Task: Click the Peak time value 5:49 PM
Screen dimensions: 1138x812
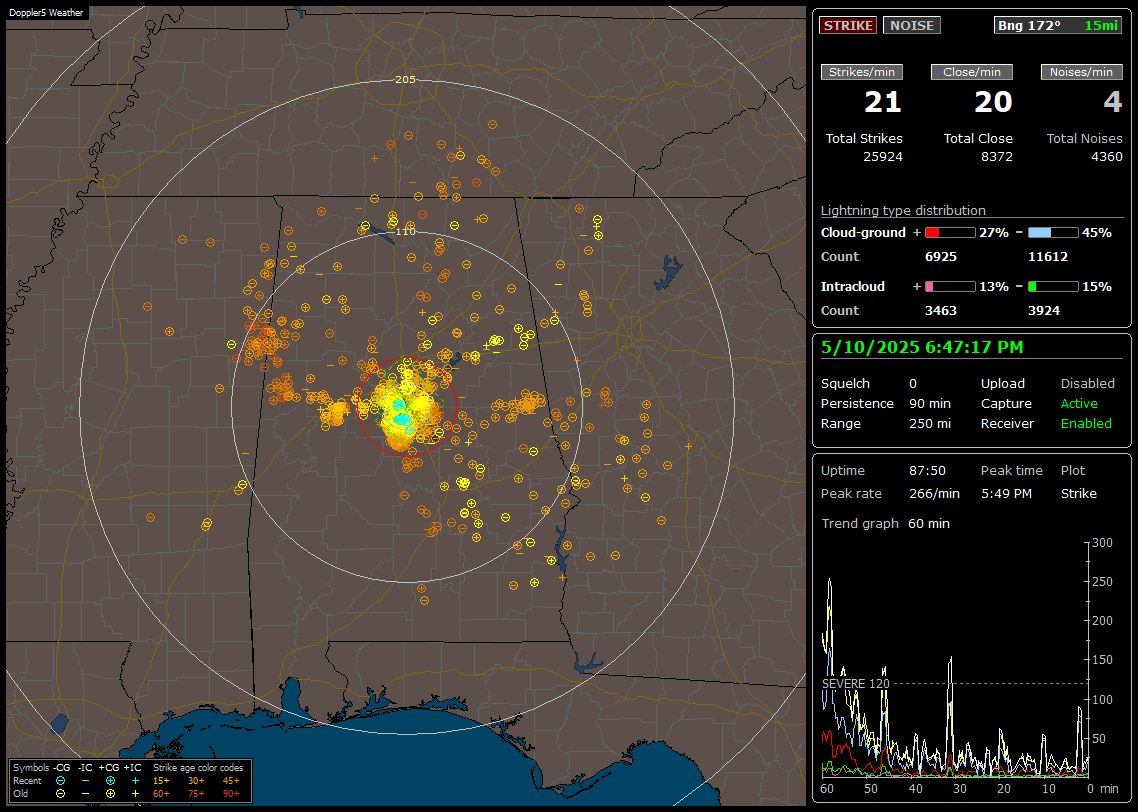Action: [x=1006, y=494]
